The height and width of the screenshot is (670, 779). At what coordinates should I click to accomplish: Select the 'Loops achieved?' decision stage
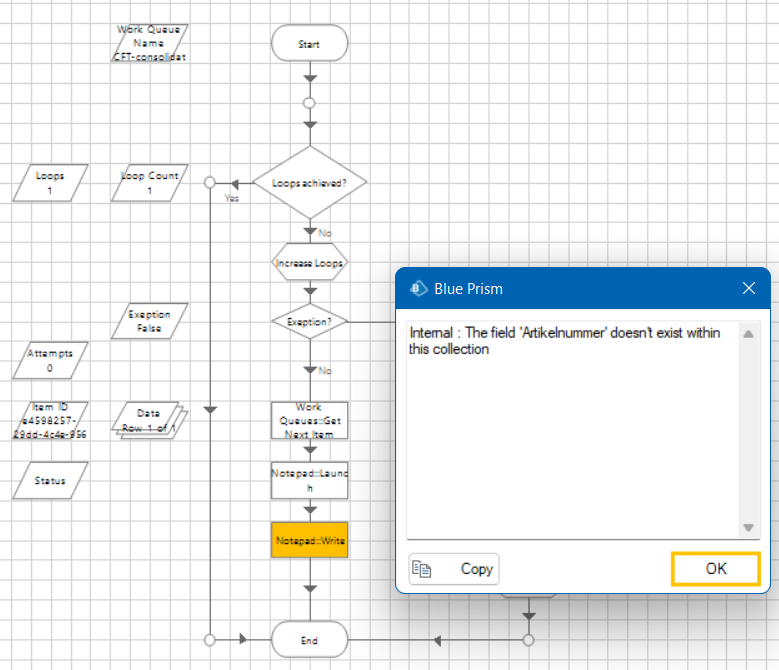click(x=310, y=183)
